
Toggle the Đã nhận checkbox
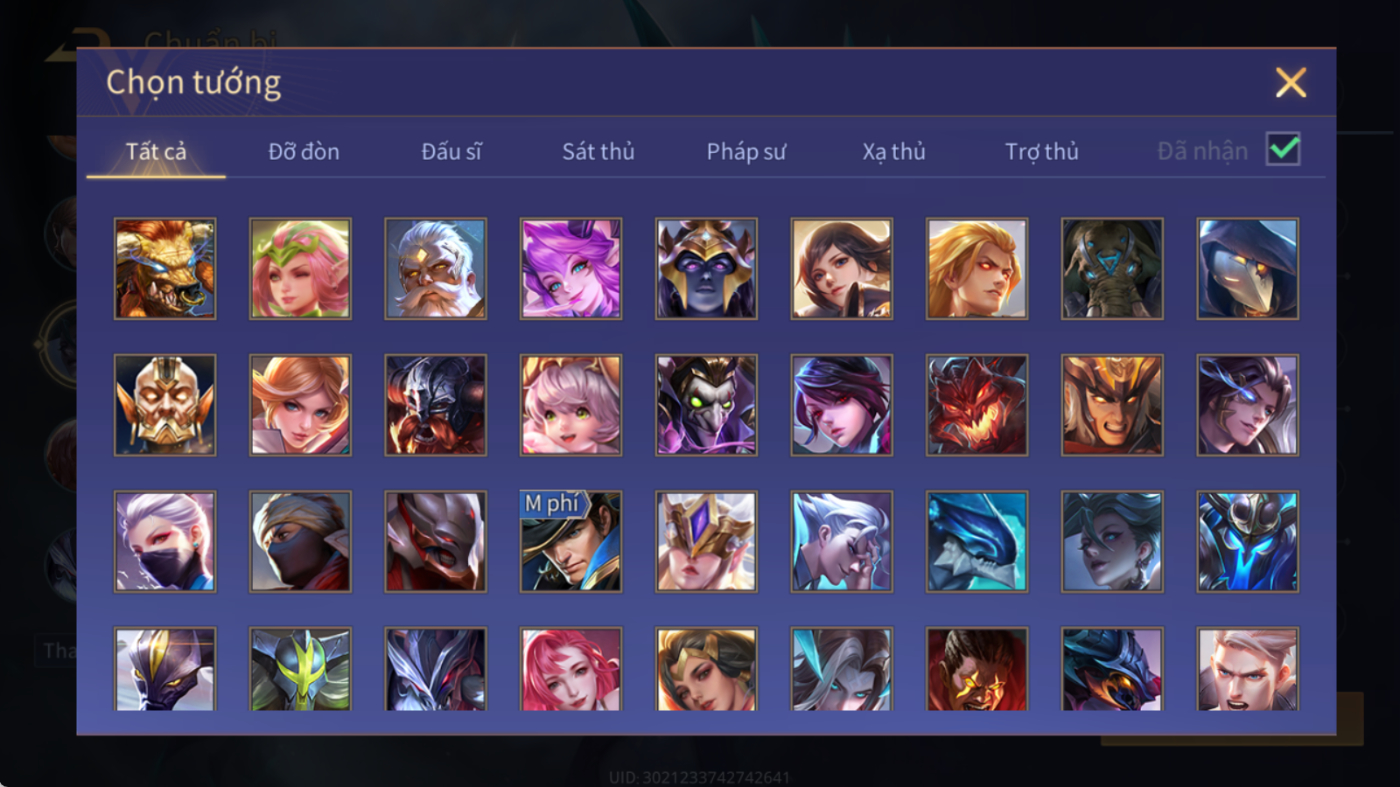(x=1283, y=150)
